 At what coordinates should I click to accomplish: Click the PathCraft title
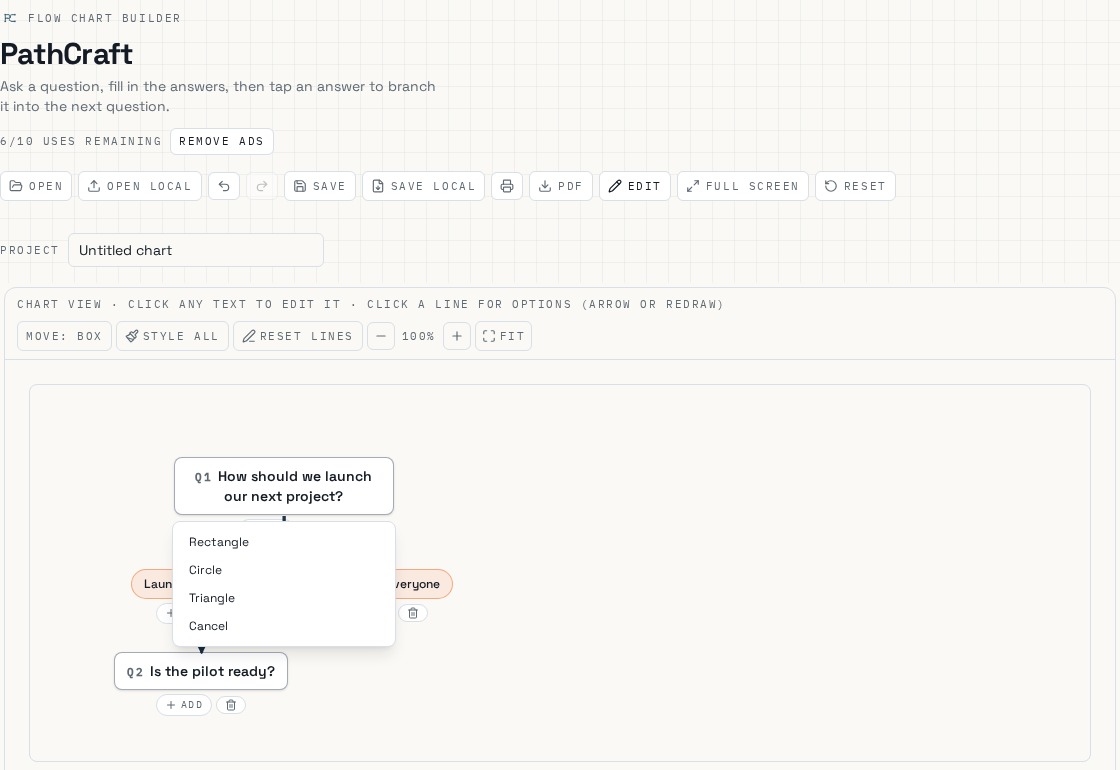coord(66,54)
